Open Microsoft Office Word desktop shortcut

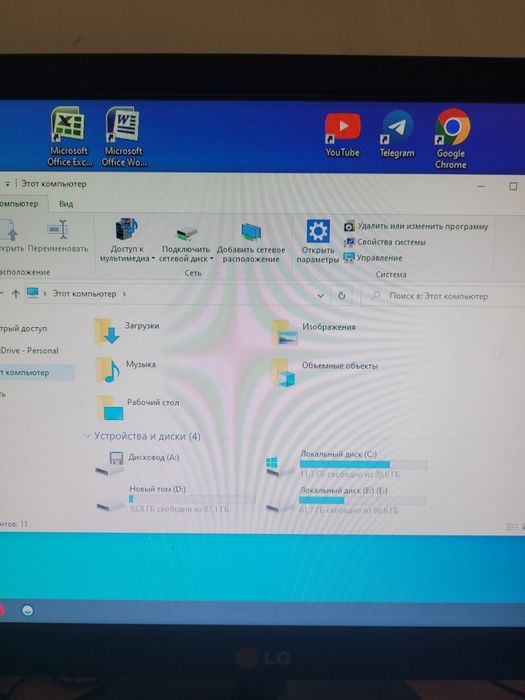tap(124, 137)
